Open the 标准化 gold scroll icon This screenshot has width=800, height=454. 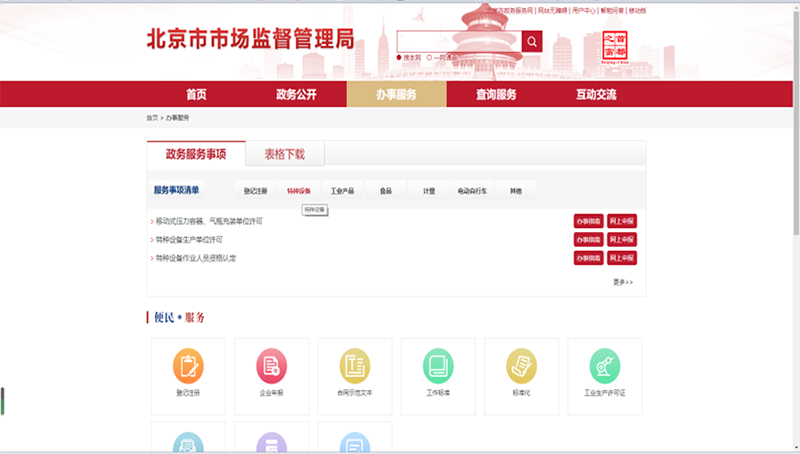[521, 366]
